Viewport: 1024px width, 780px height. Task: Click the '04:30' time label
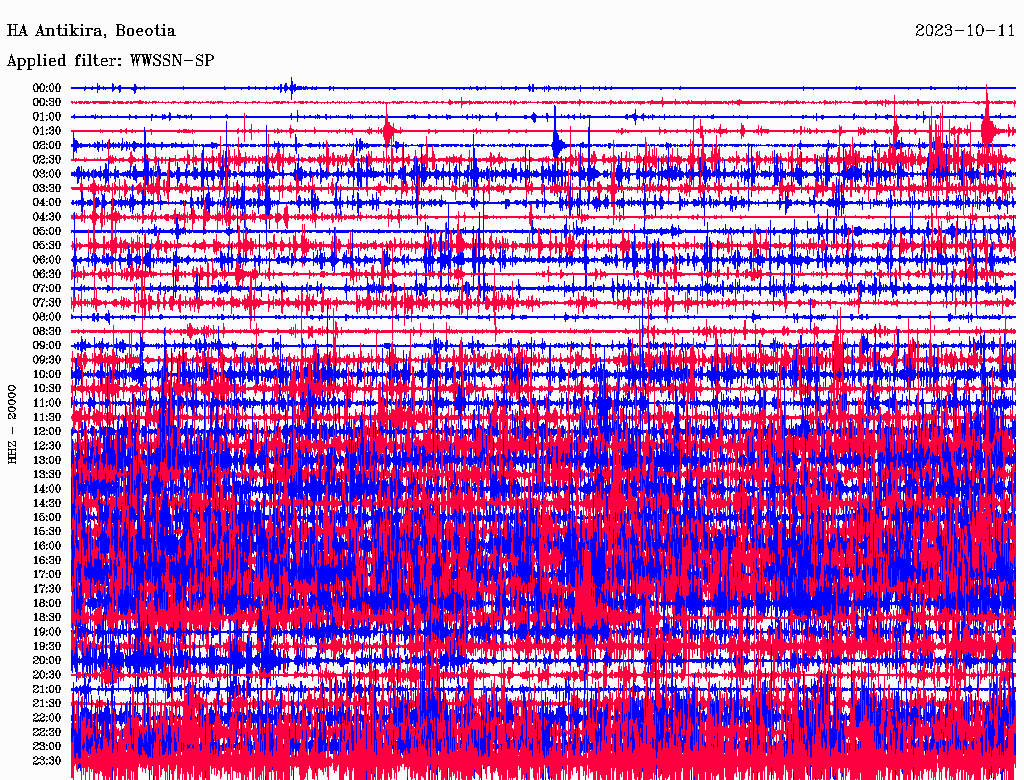click(x=47, y=217)
